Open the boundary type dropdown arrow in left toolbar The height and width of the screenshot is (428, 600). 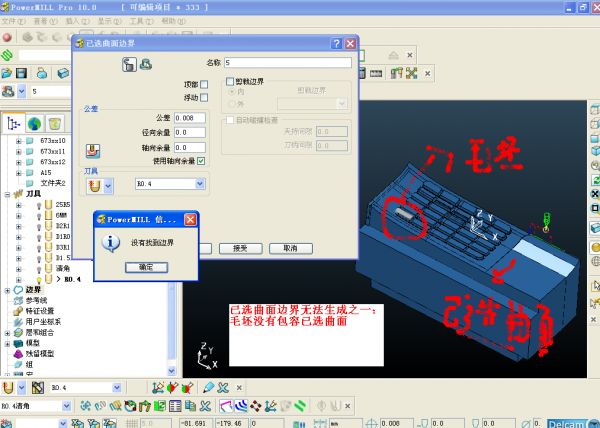[x=22, y=91]
